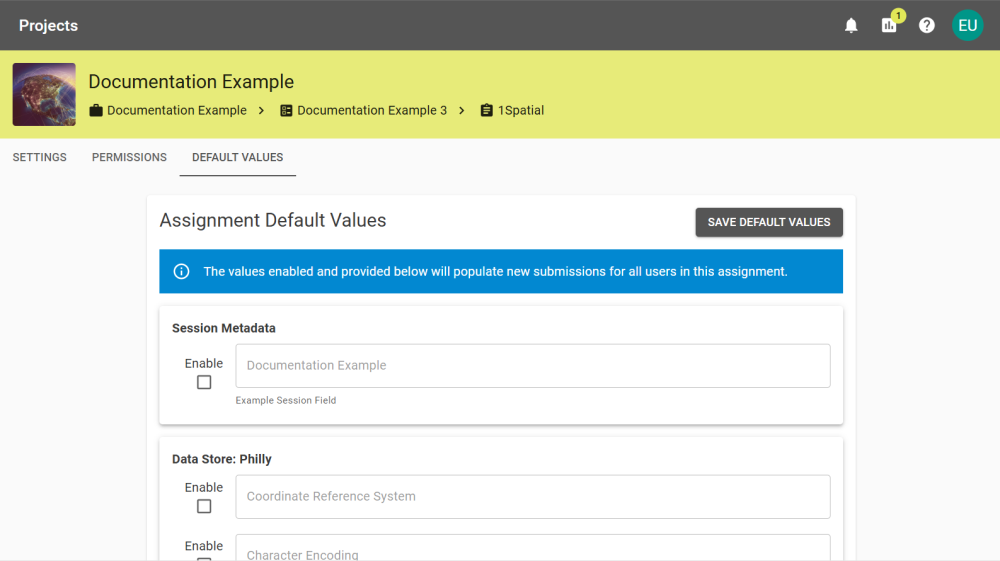Click the Projects header title
Image resolution: width=1000 pixels, height=561 pixels.
click(x=48, y=26)
